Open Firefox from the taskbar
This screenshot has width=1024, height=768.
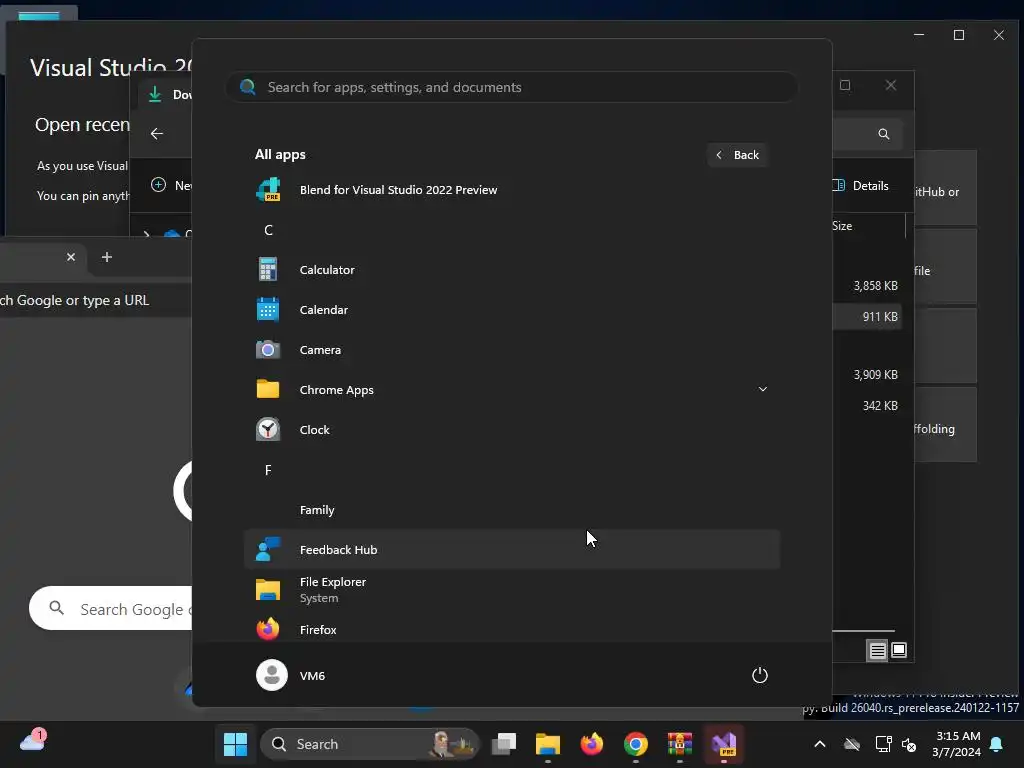coord(592,744)
